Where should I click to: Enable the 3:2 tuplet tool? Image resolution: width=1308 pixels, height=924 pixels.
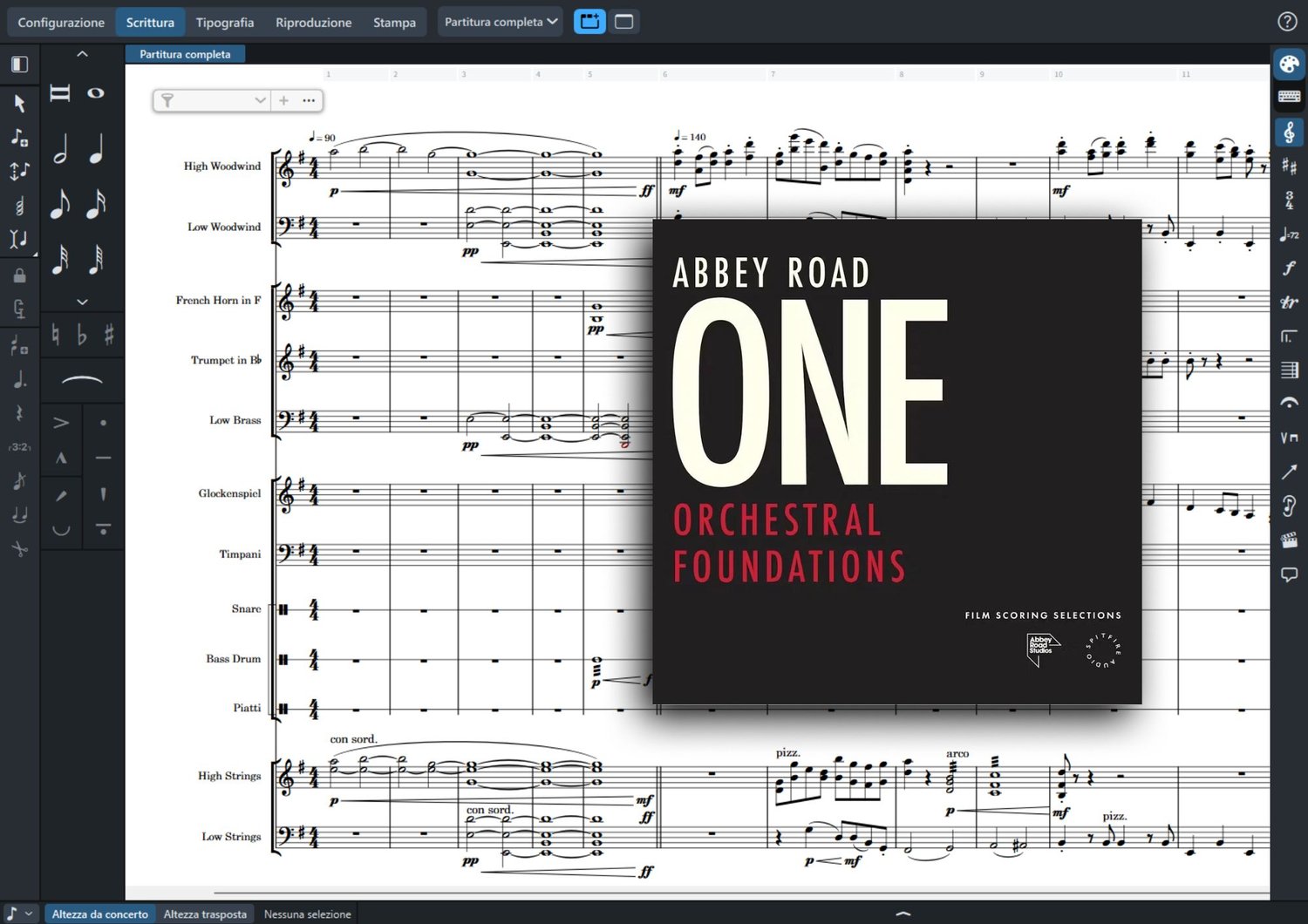pyautogui.click(x=19, y=447)
